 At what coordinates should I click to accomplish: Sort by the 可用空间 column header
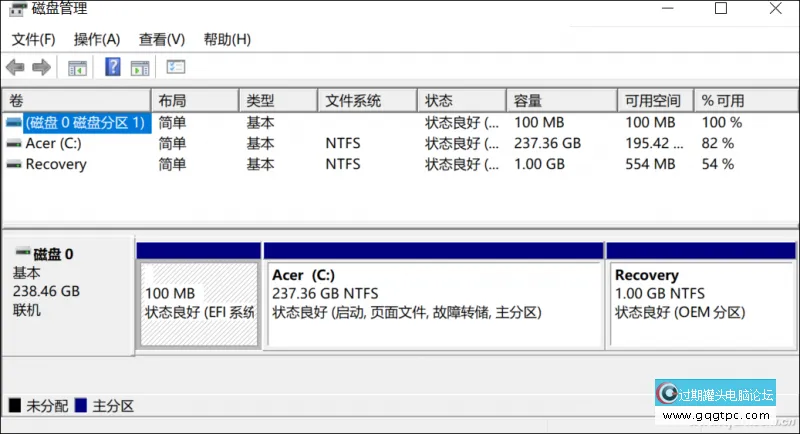tap(656, 100)
